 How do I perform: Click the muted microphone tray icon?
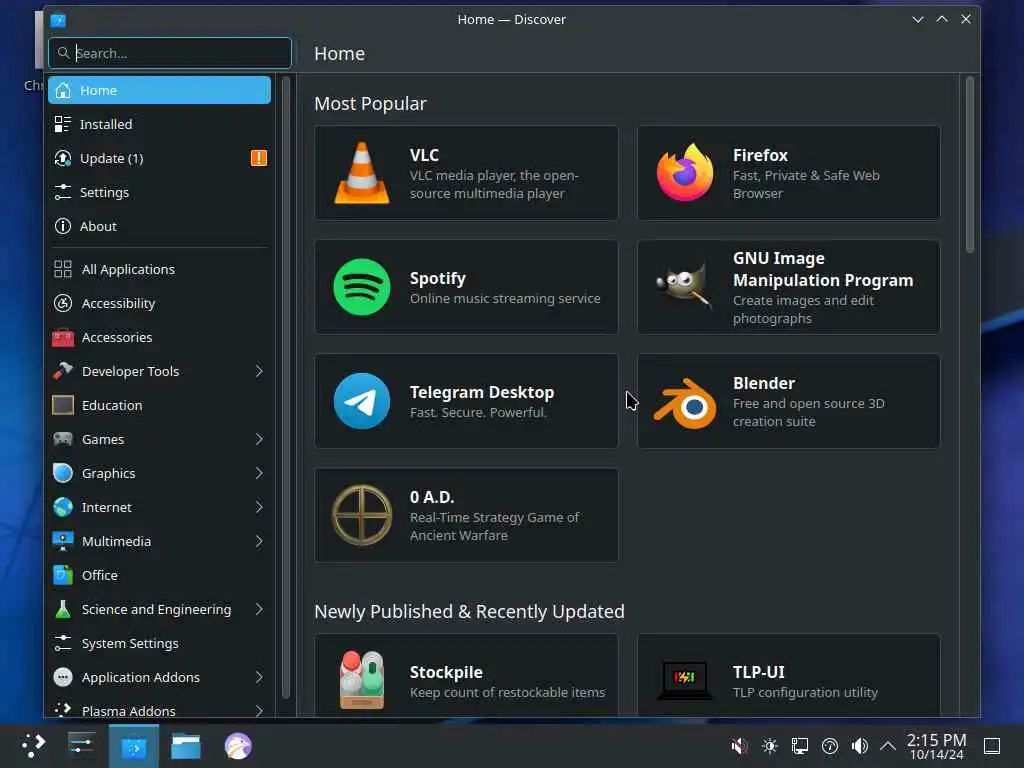pyautogui.click(x=739, y=746)
